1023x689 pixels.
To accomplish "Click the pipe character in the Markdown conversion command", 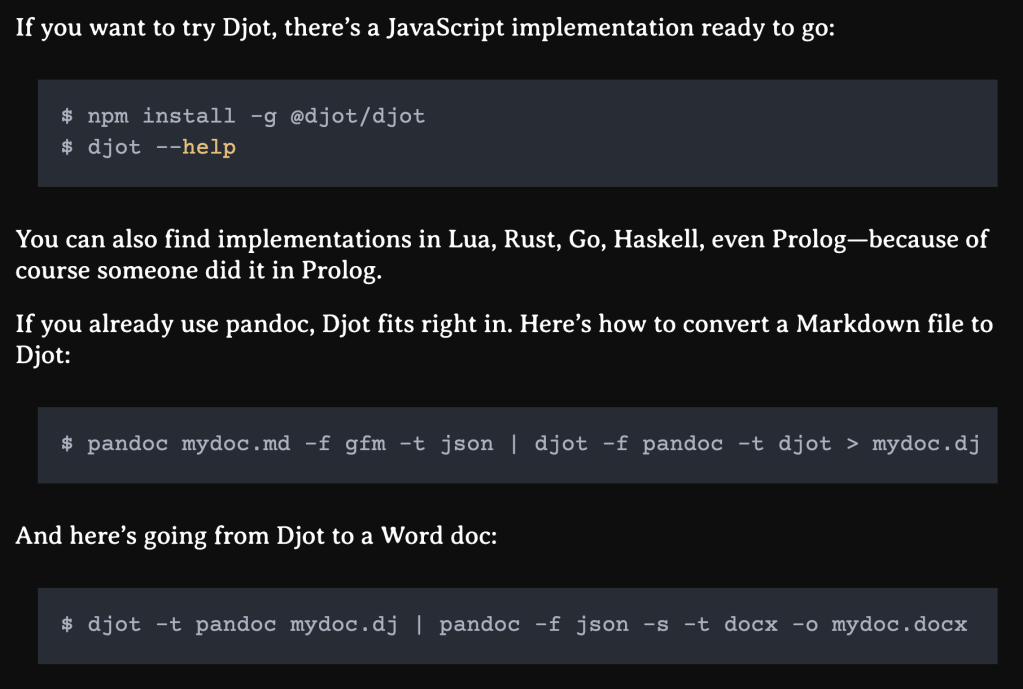I will click(514, 443).
